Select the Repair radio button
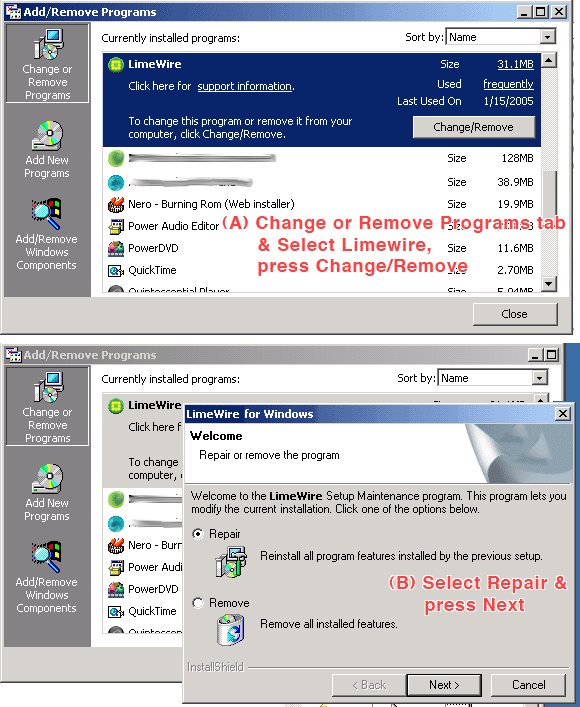The image size is (580, 707). pos(198,534)
